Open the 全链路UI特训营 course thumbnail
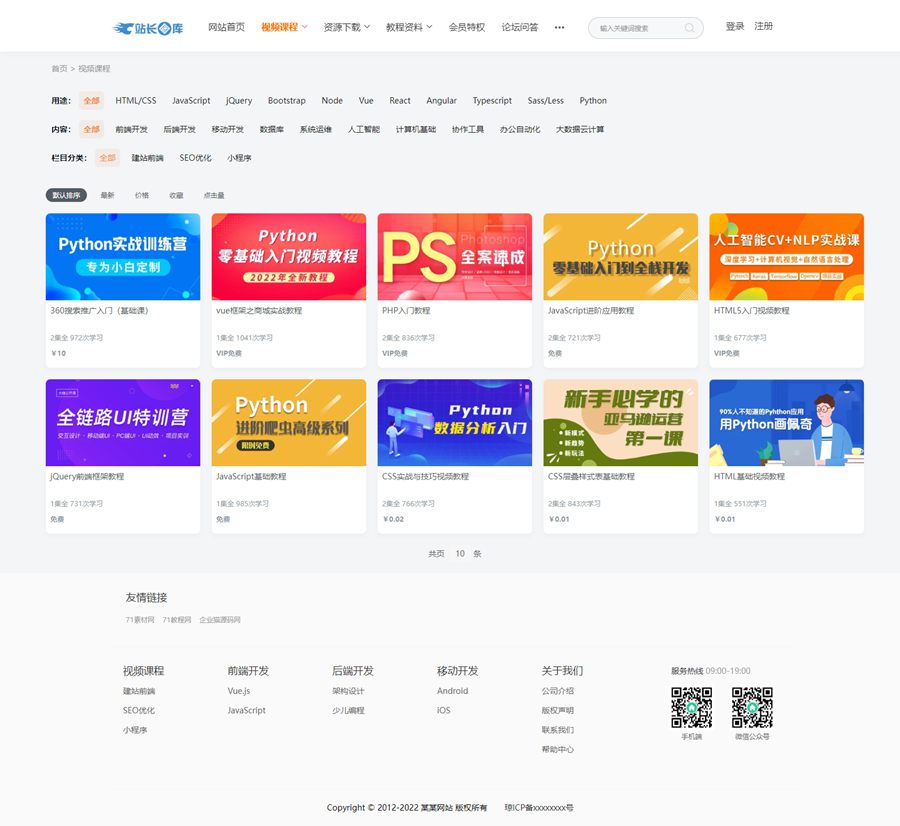This screenshot has width=900, height=826. (x=123, y=423)
